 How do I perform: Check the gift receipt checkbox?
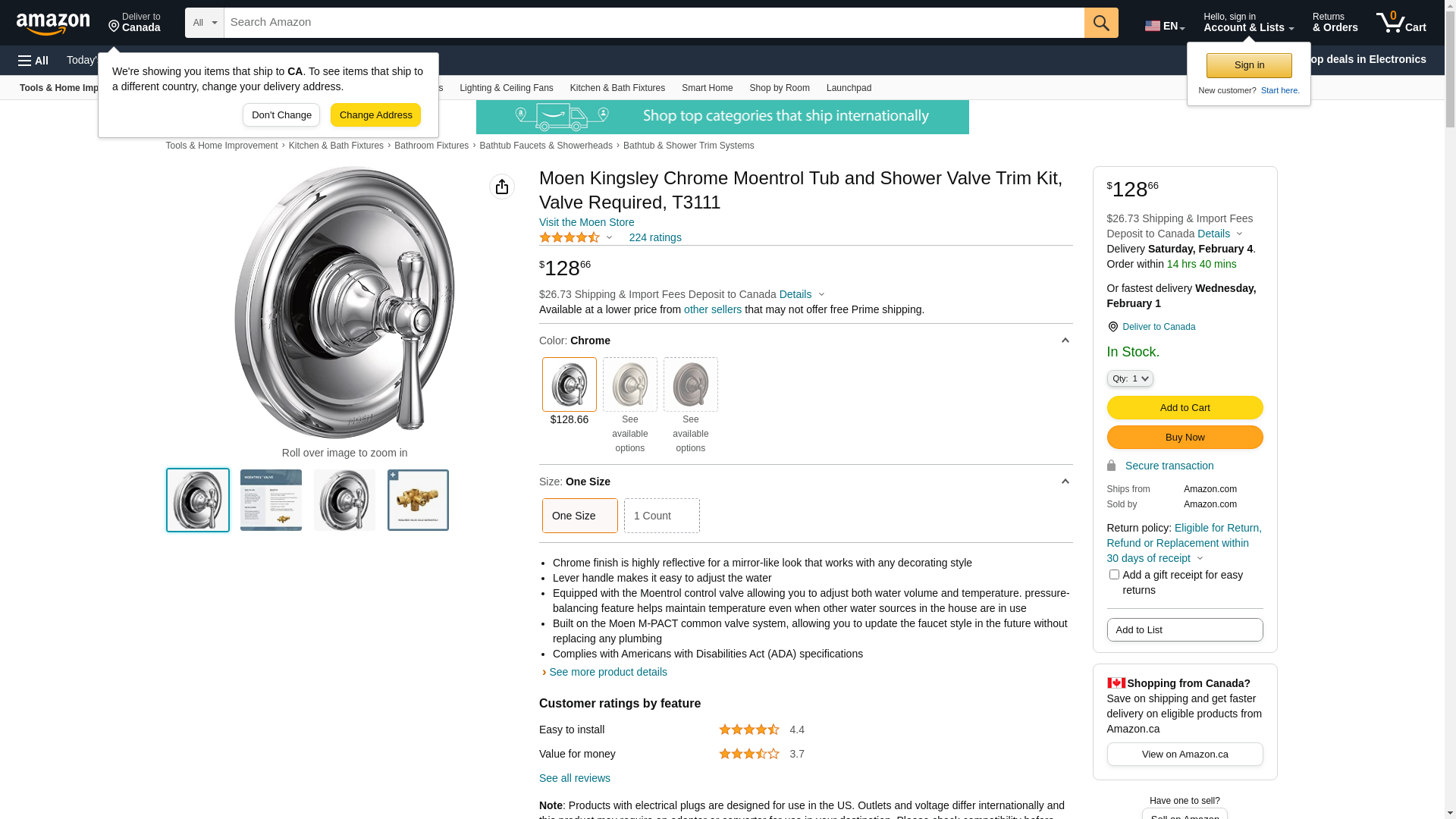point(1114,575)
